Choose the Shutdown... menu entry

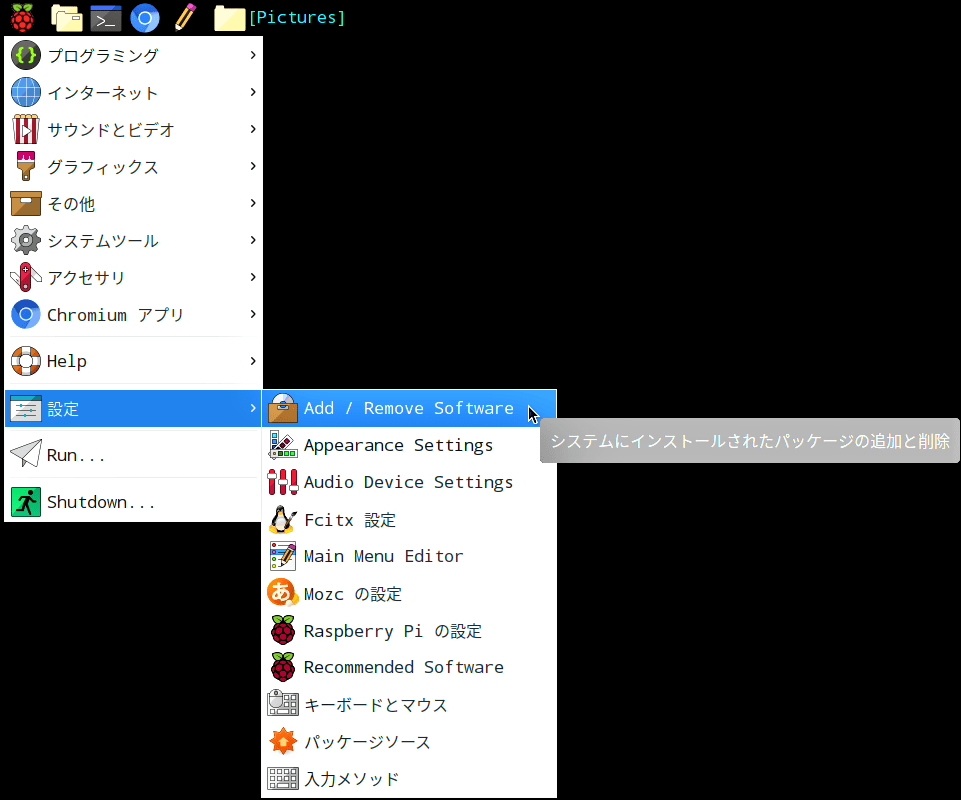133,502
